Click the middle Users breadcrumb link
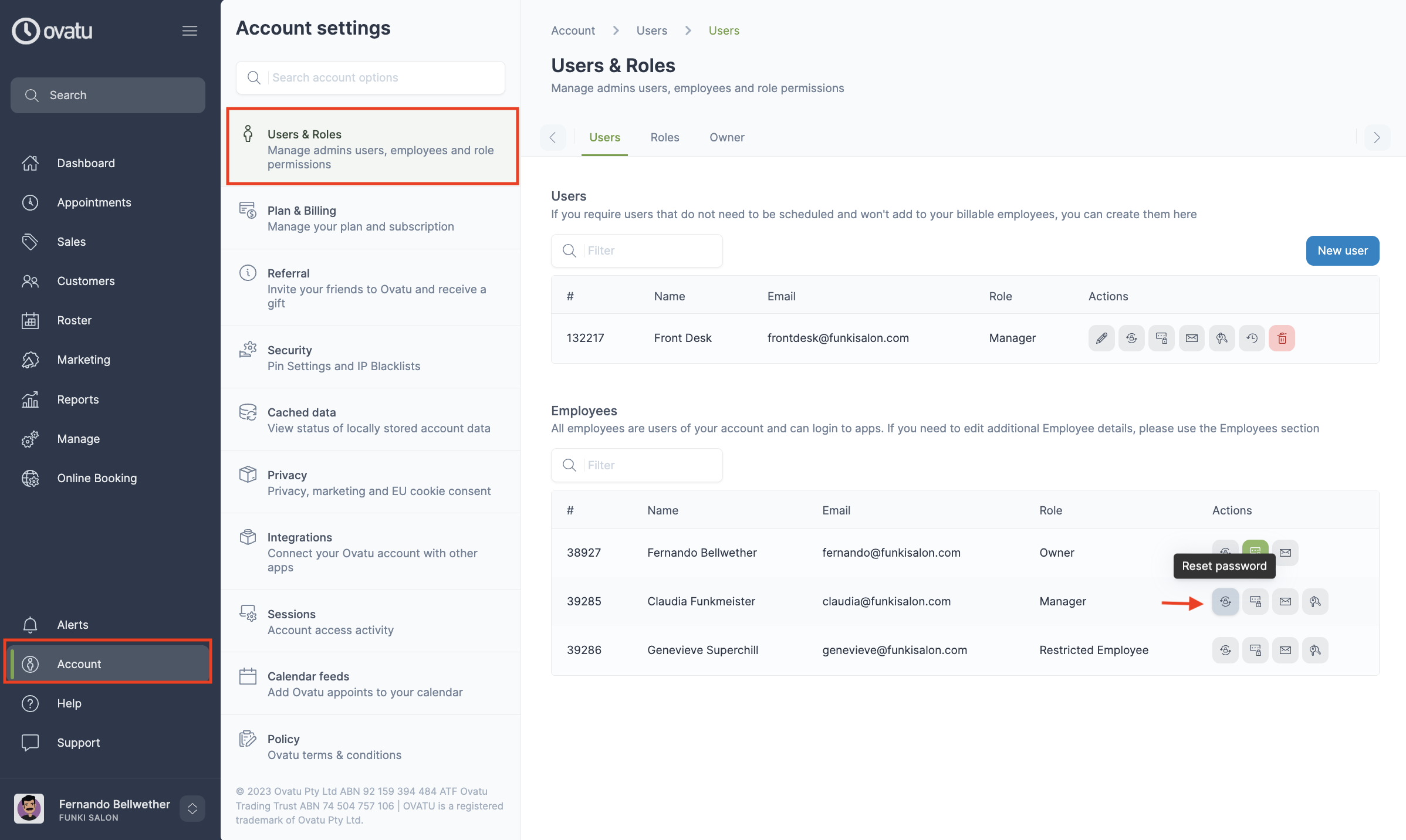Image resolution: width=1406 pixels, height=840 pixels. pos(652,31)
